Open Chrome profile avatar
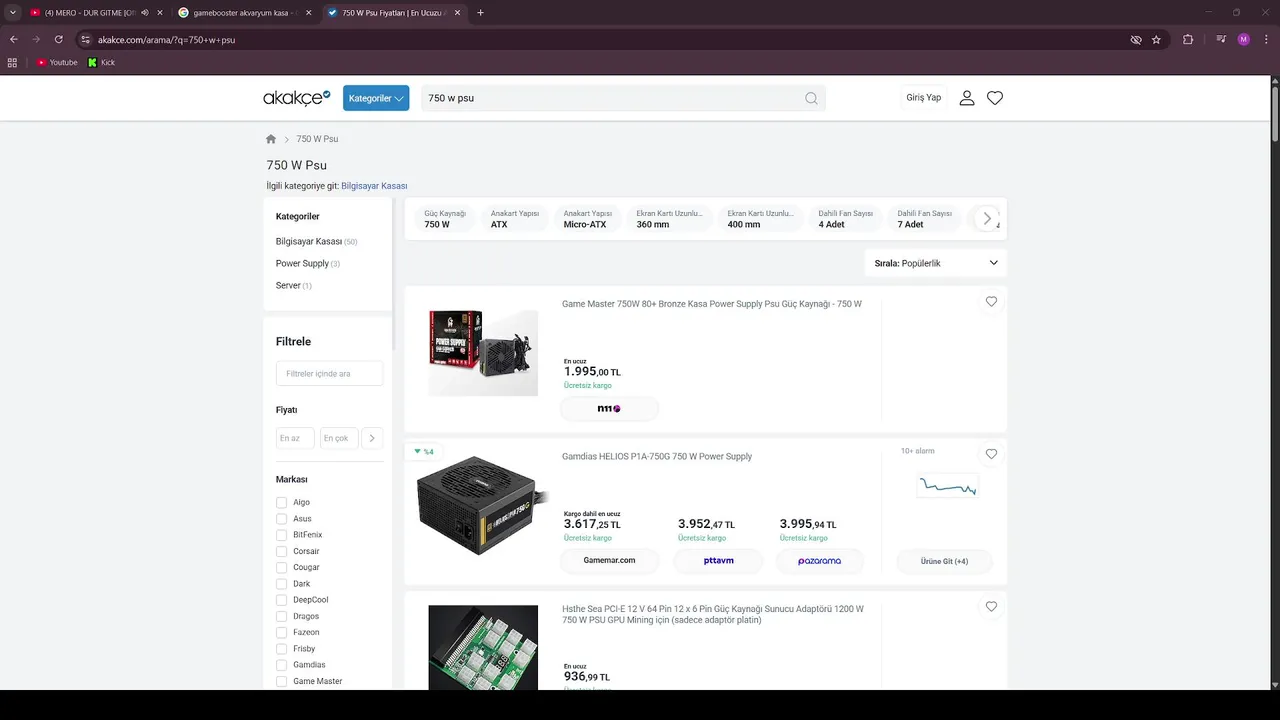The height and width of the screenshot is (720, 1280). 1243,39
